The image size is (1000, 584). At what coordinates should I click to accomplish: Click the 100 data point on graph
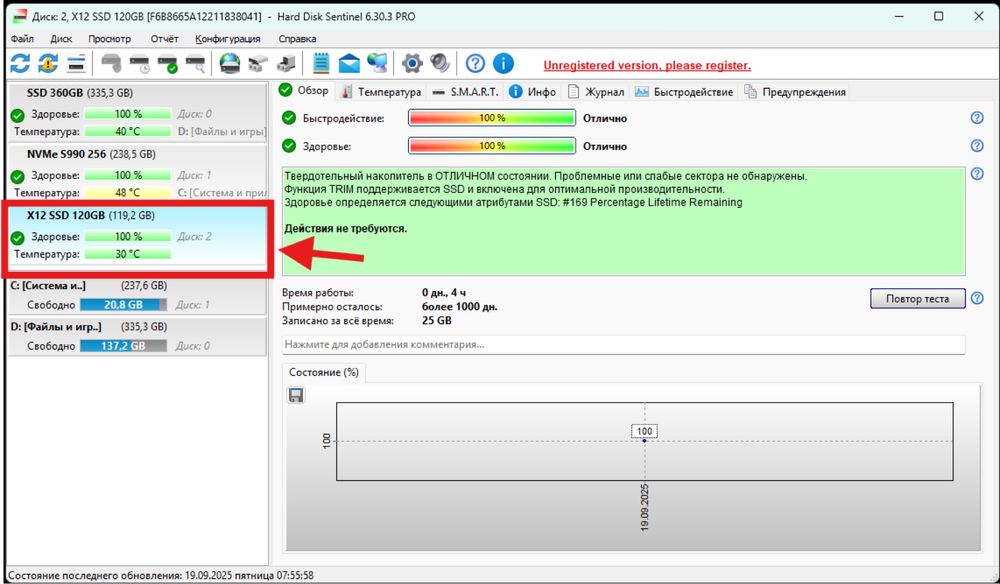(x=644, y=440)
